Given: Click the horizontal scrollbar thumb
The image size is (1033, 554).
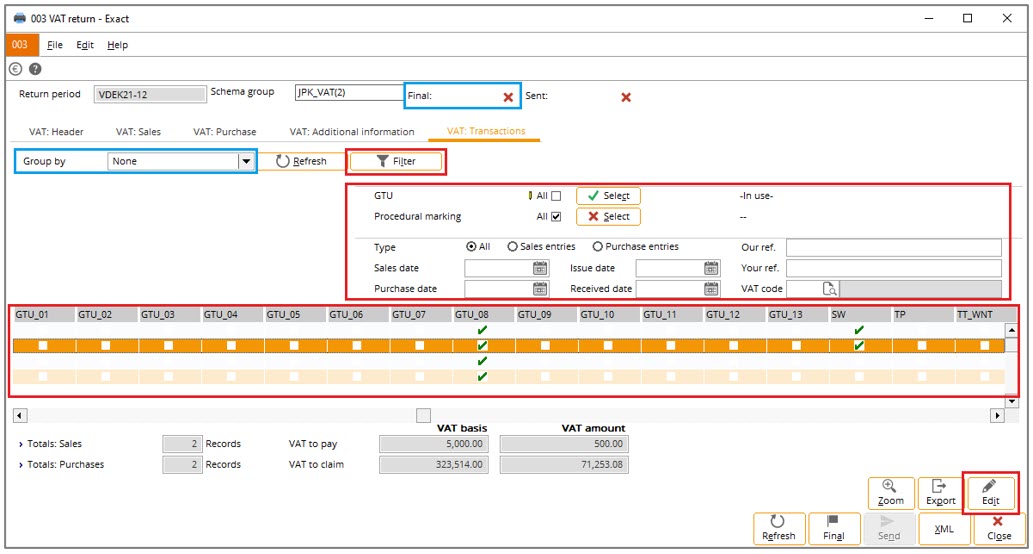Looking at the screenshot, I should point(423,415).
